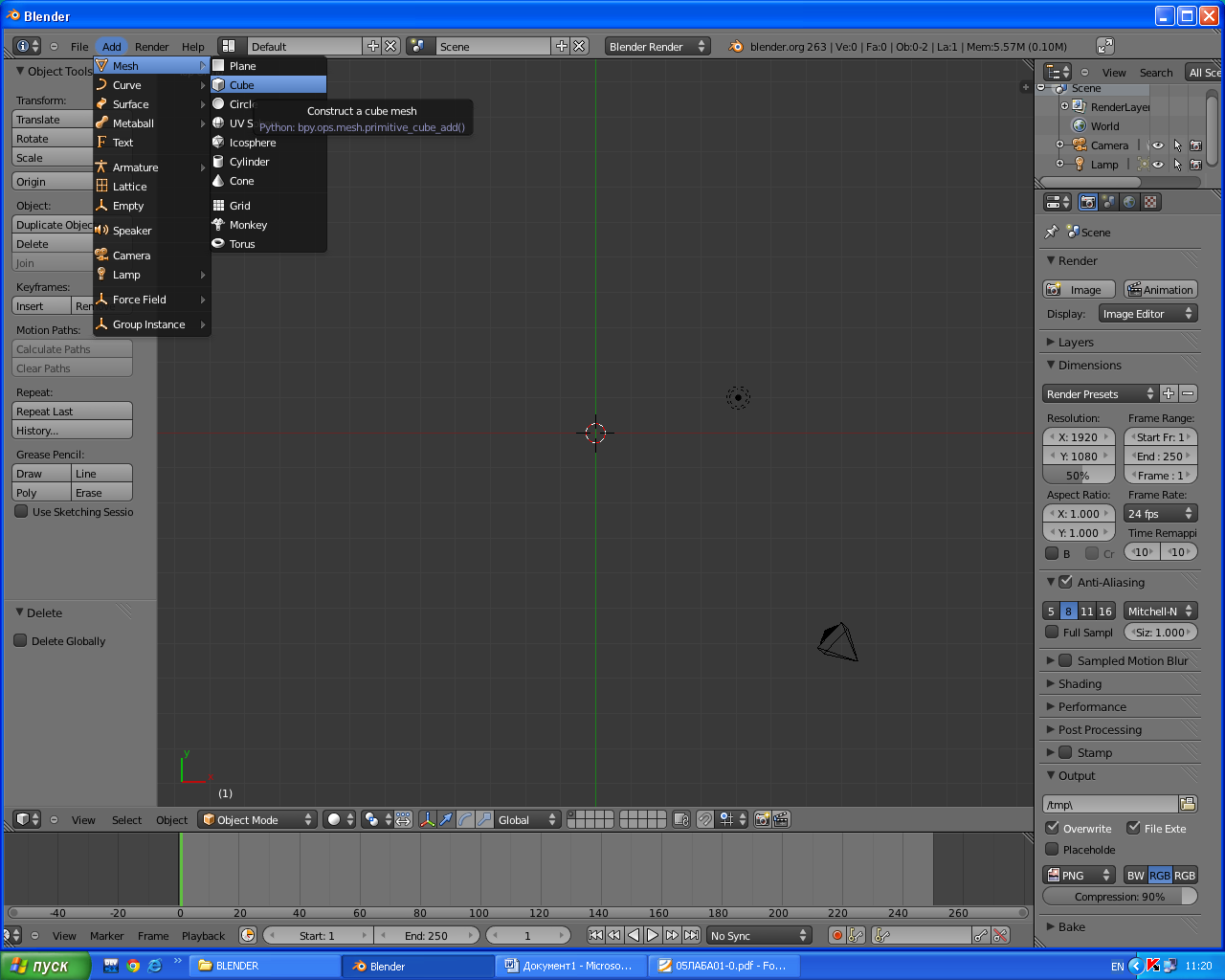Toggle Camera visibility eye in outliner
This screenshot has height=980, width=1225.
1158,145
